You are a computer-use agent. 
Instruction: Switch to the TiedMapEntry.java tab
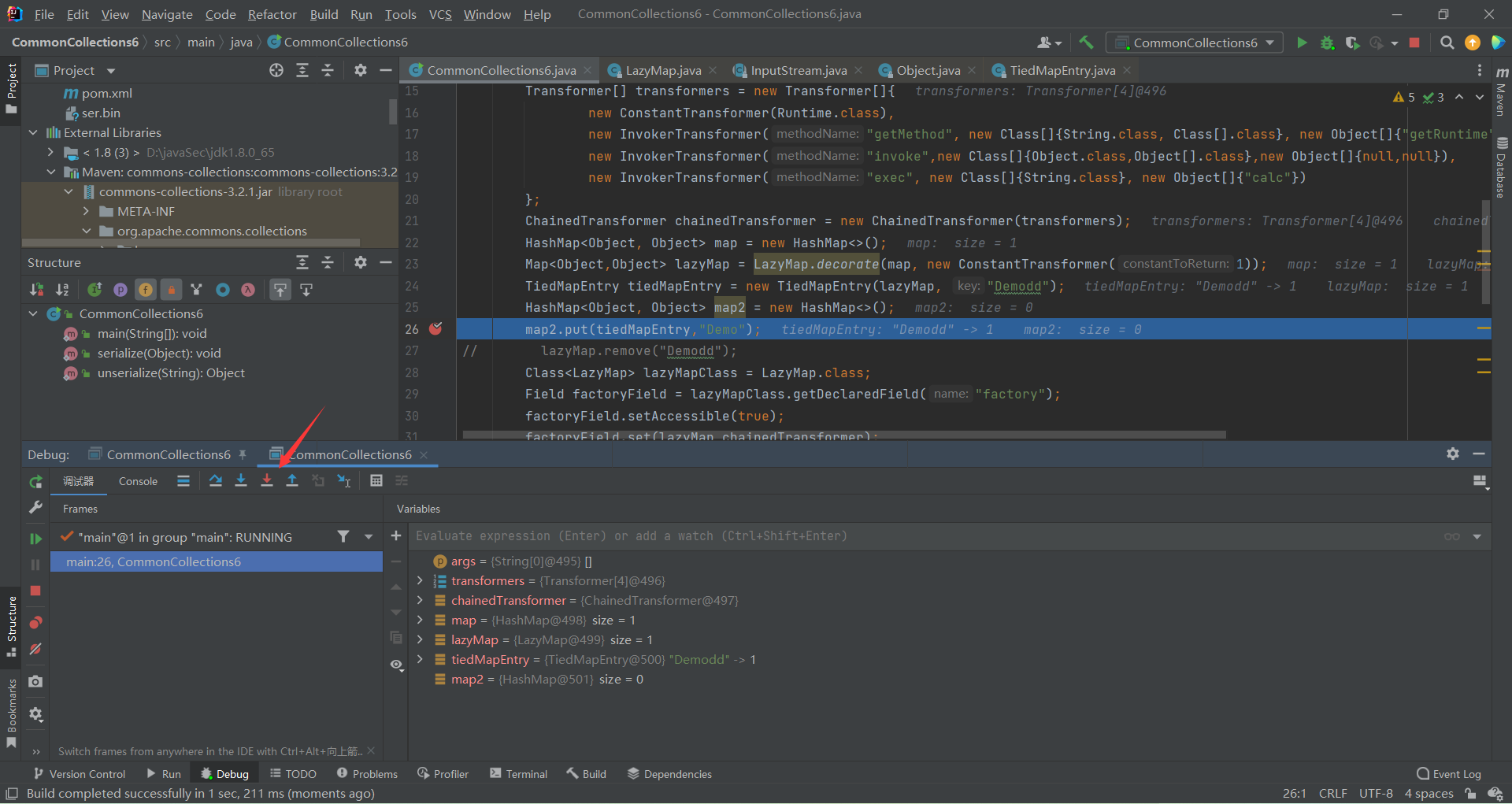click(1062, 70)
